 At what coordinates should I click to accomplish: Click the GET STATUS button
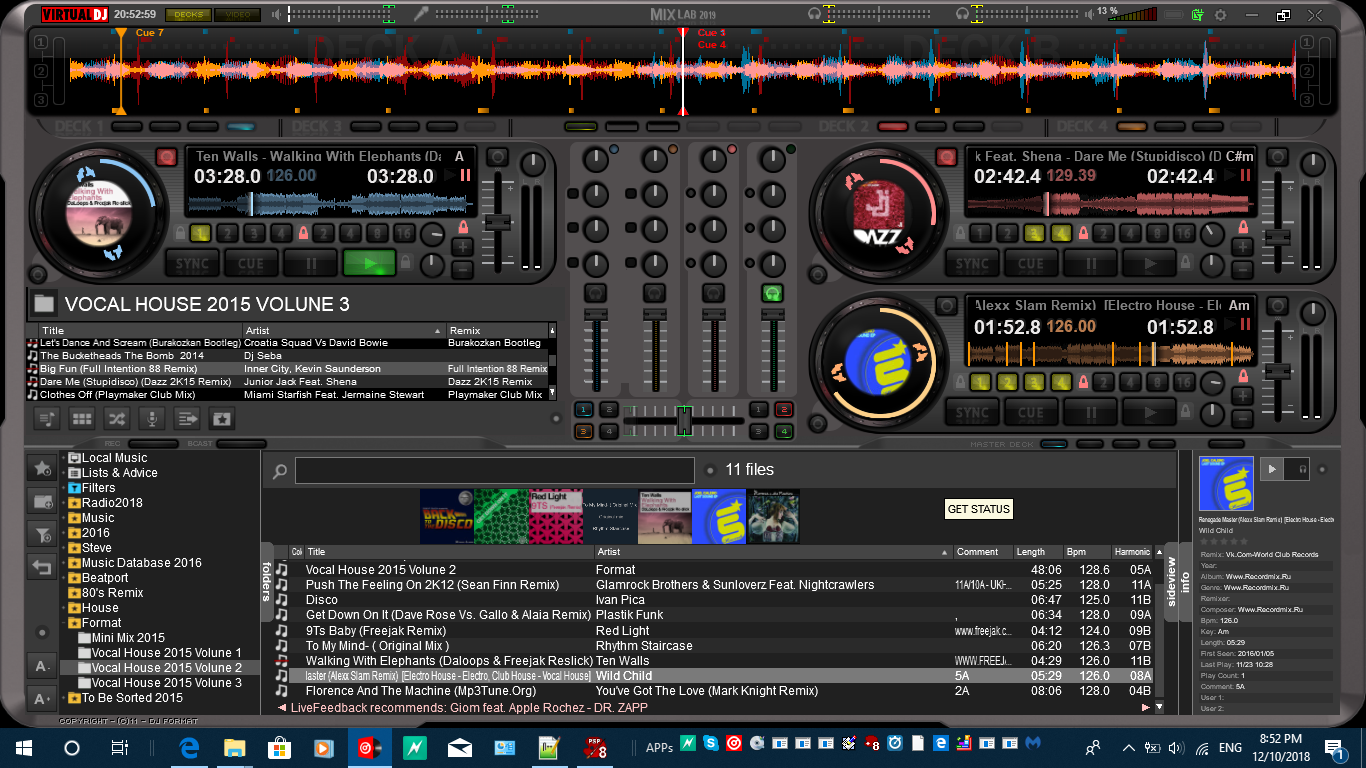coord(979,509)
